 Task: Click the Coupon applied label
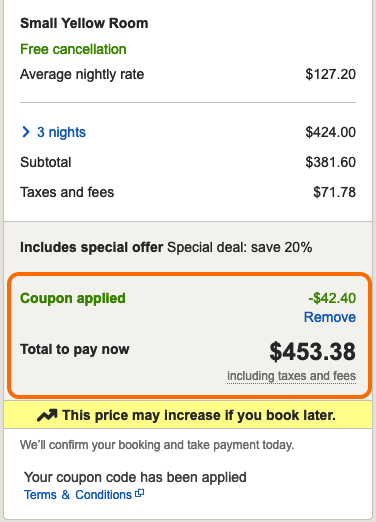pyautogui.click(x=73, y=298)
